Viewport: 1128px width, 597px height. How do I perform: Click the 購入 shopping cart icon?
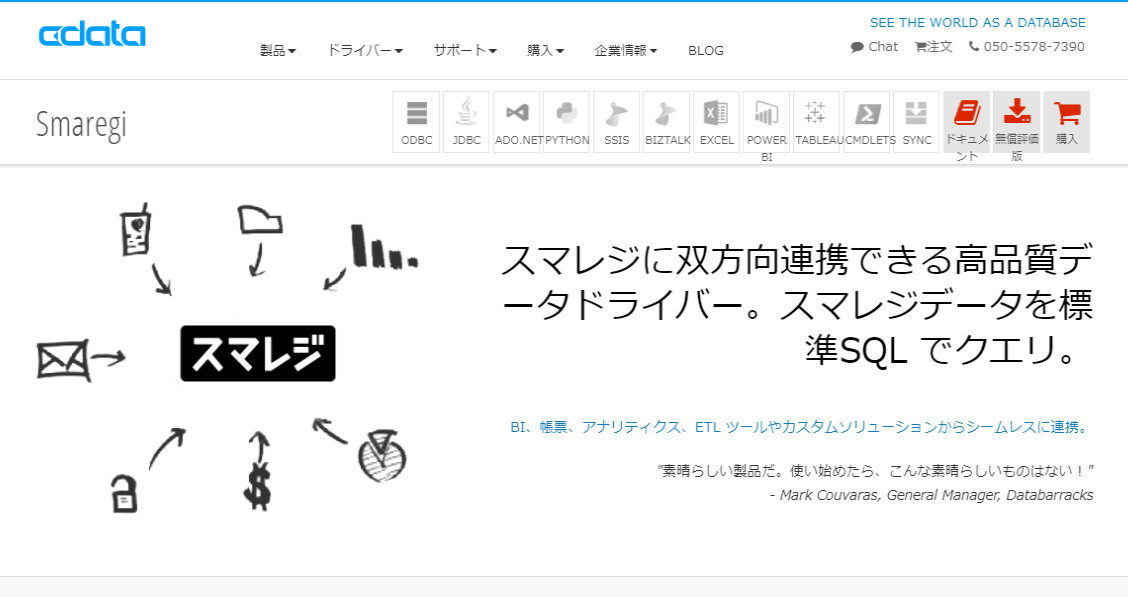tap(1067, 113)
